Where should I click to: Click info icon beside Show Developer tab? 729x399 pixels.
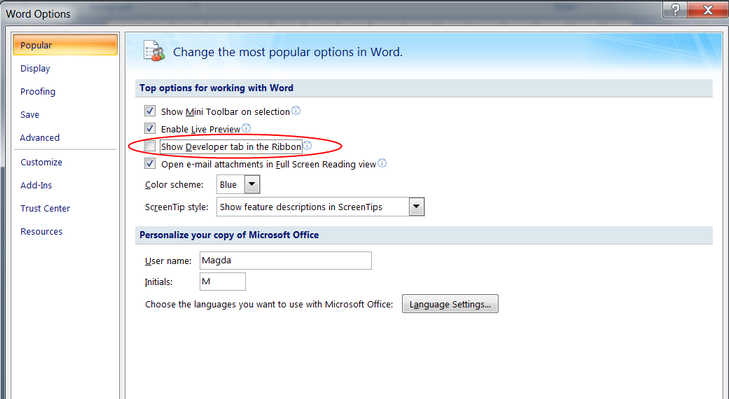coord(307,146)
